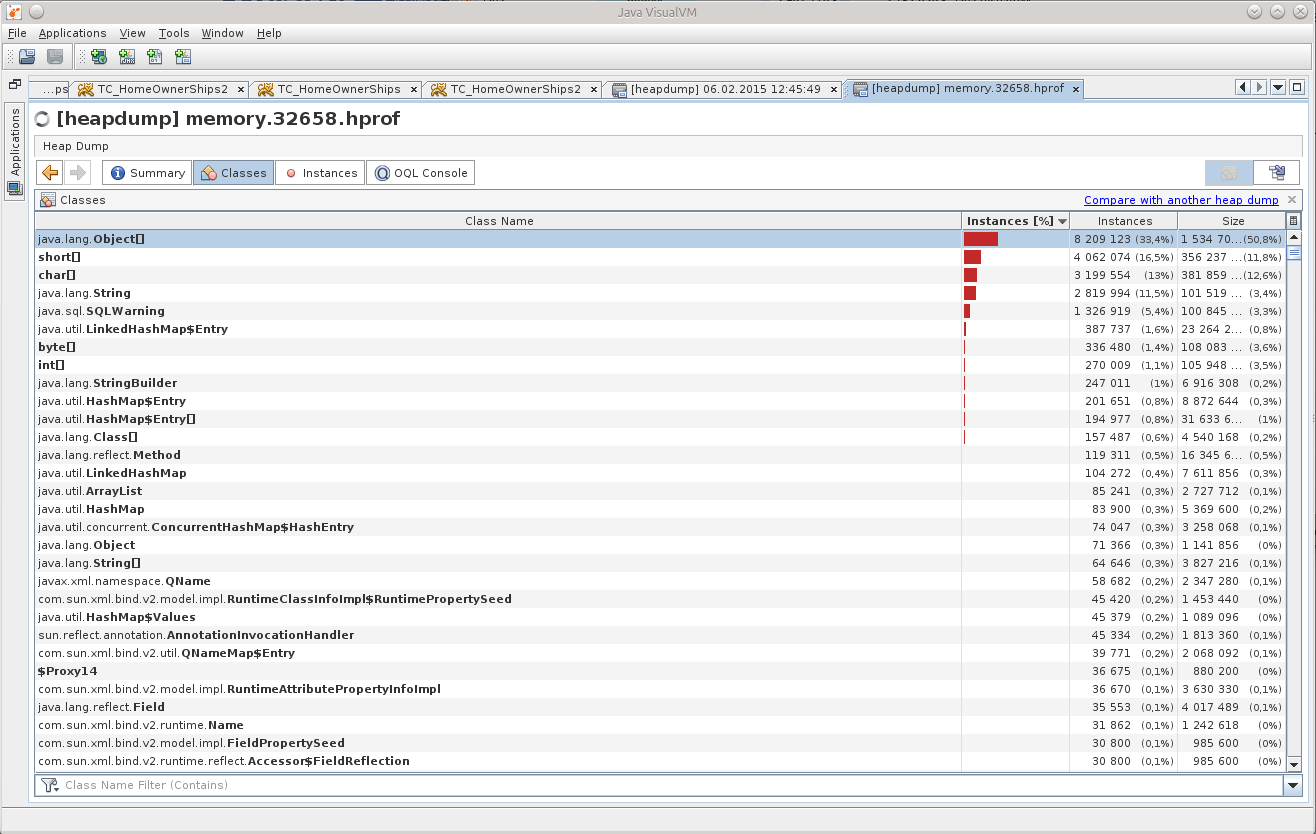1316x834 pixels.
Task: Close the heapdump 06.02.2015 tab
Action: coord(833,89)
